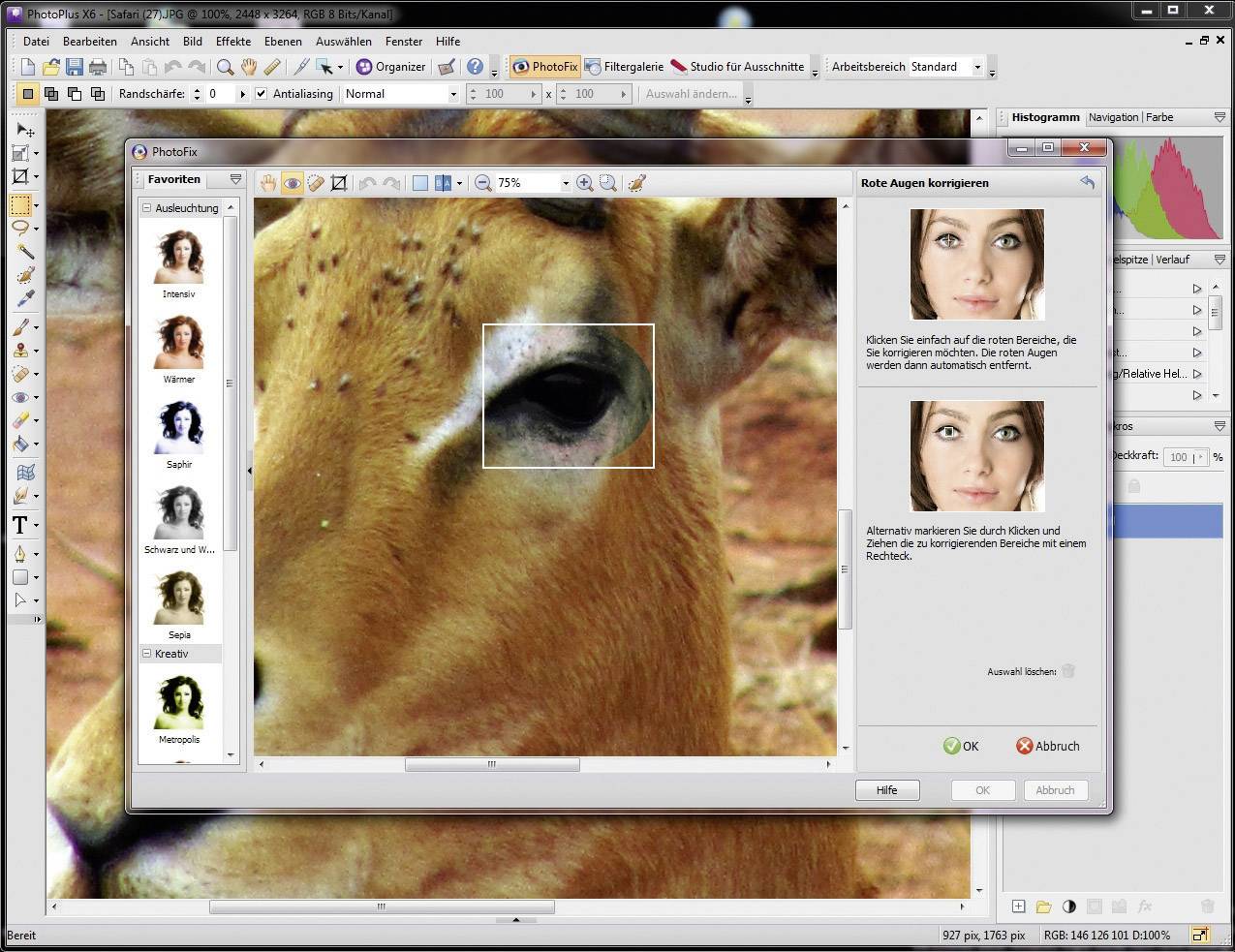Select the paintbrush tool in left toolbox
1235x952 pixels.
(20, 327)
